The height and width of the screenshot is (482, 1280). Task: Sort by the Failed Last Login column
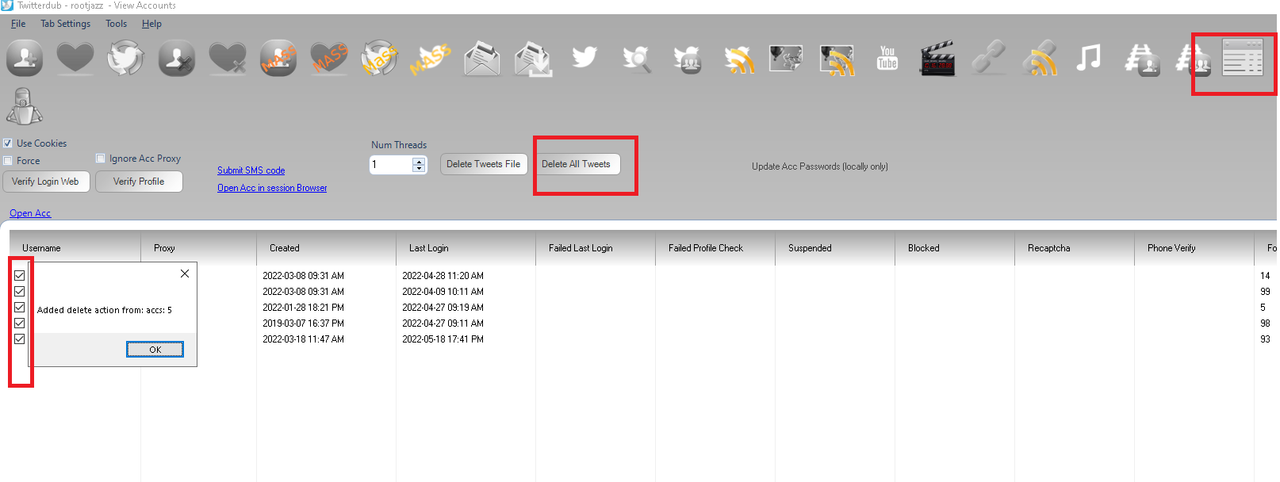(596, 248)
